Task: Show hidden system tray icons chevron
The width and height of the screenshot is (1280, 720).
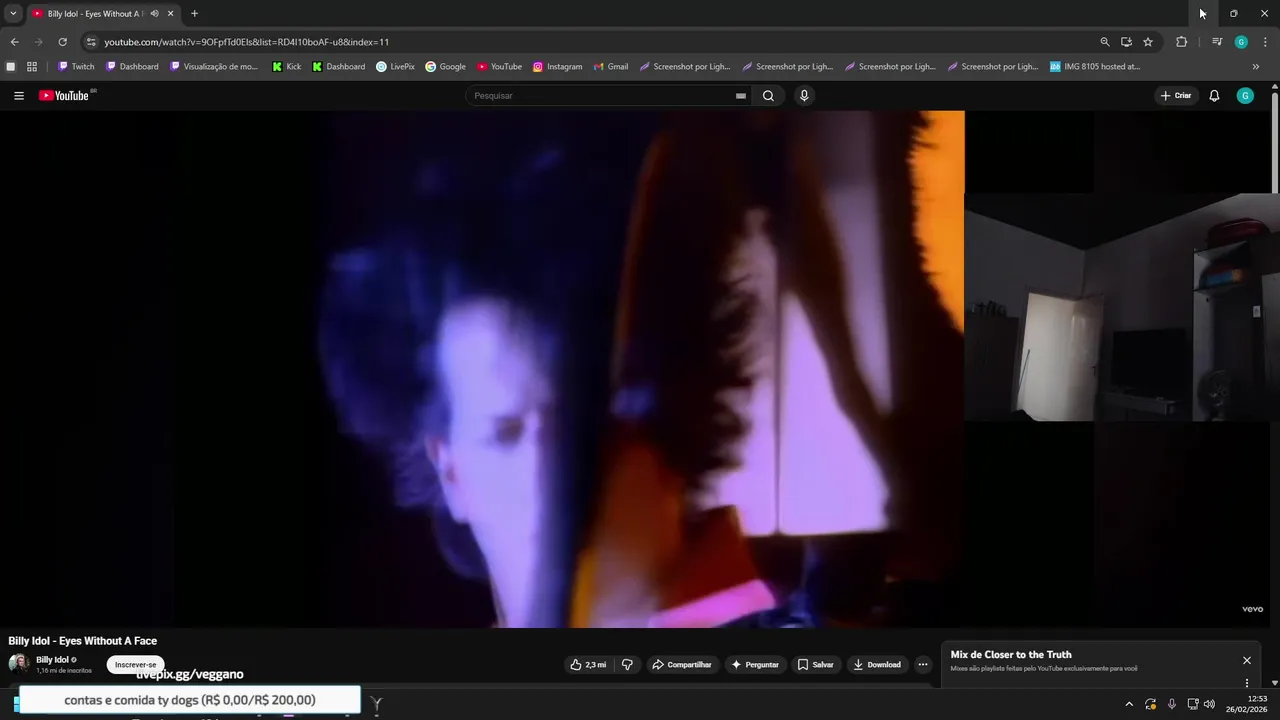Action: (1129, 704)
